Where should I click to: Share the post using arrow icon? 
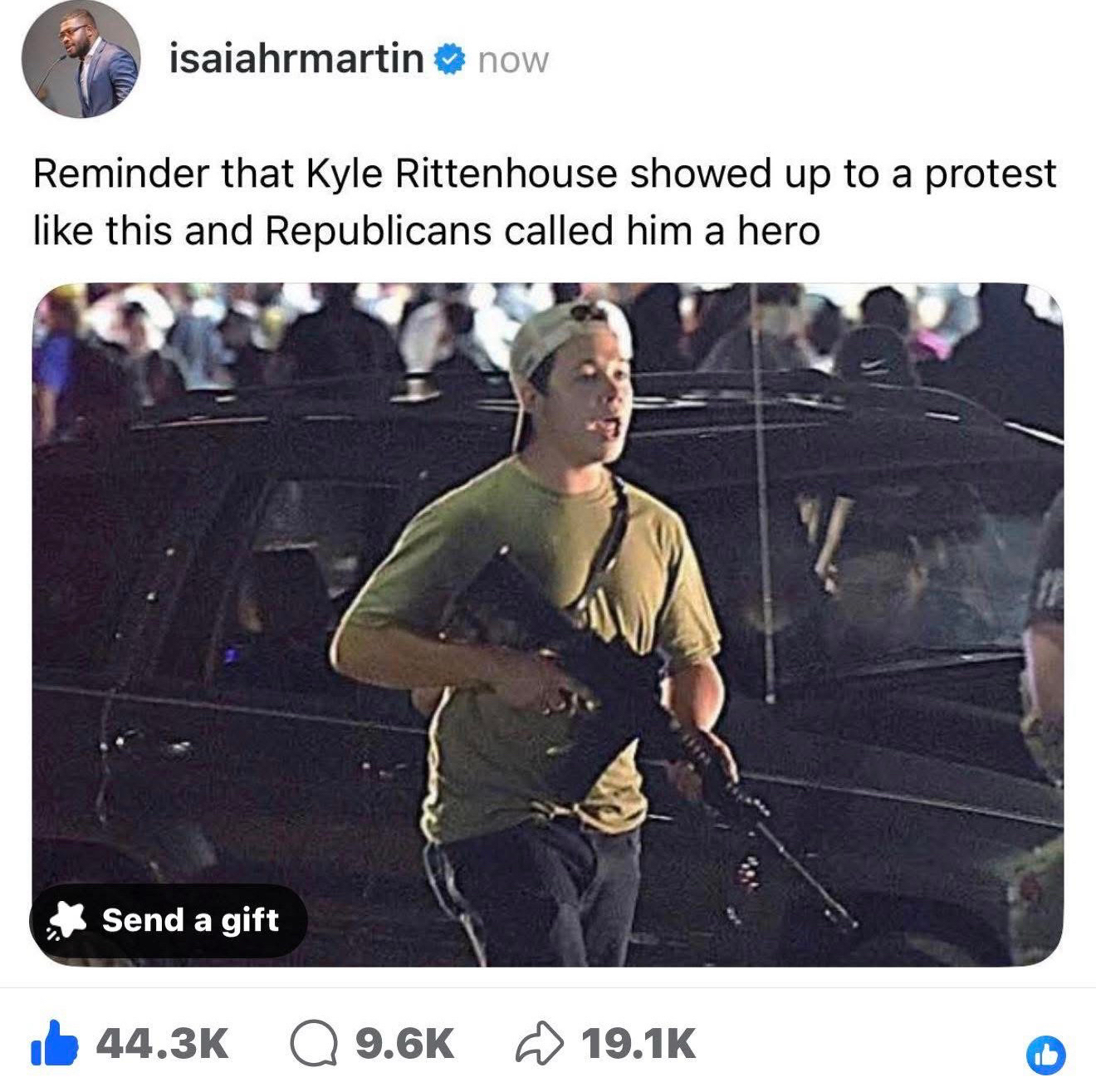541,1045
